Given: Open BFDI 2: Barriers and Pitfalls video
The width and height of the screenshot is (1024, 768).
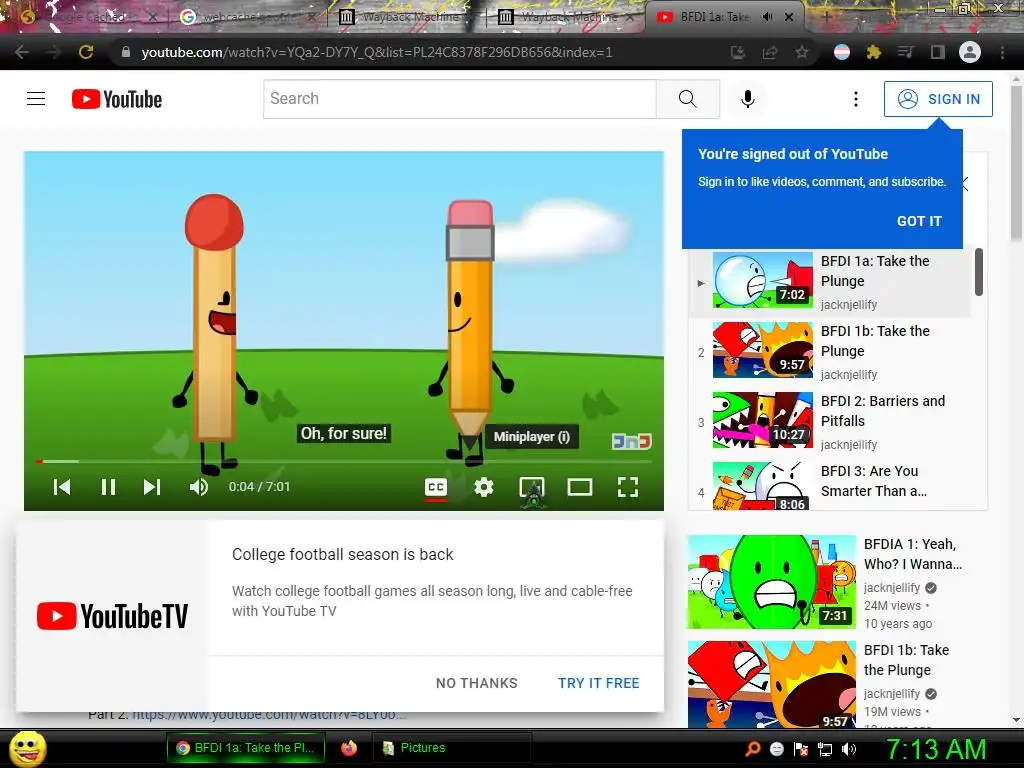Looking at the screenshot, I should [829, 421].
